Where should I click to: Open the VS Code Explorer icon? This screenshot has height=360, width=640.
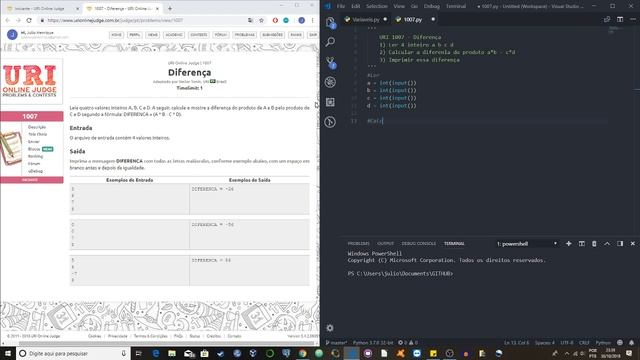click(330, 22)
